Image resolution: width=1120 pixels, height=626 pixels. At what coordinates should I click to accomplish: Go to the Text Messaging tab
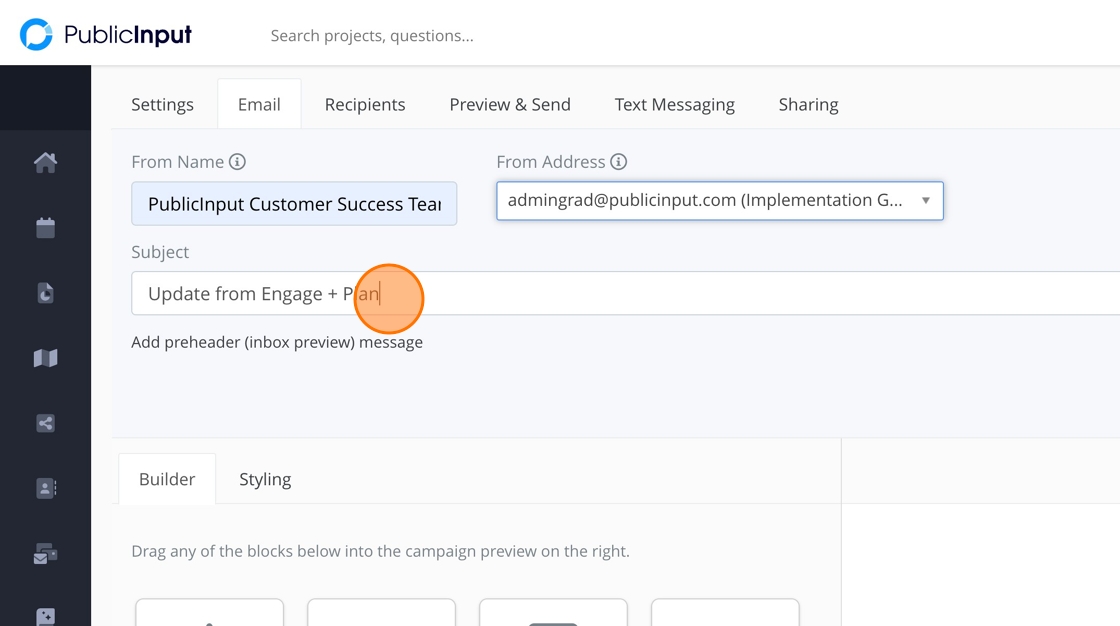click(674, 105)
